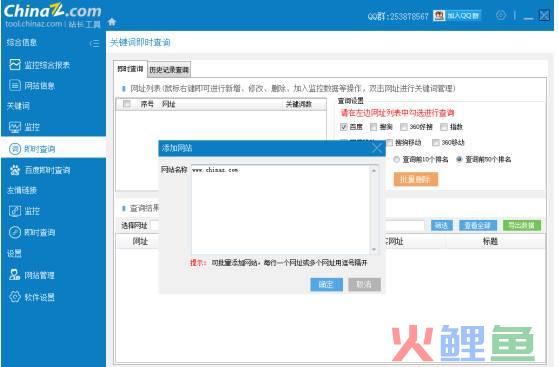This screenshot has width=559, height=367.
Task: Select the 查询前50个排名 radio button
Action: [x=459, y=159]
